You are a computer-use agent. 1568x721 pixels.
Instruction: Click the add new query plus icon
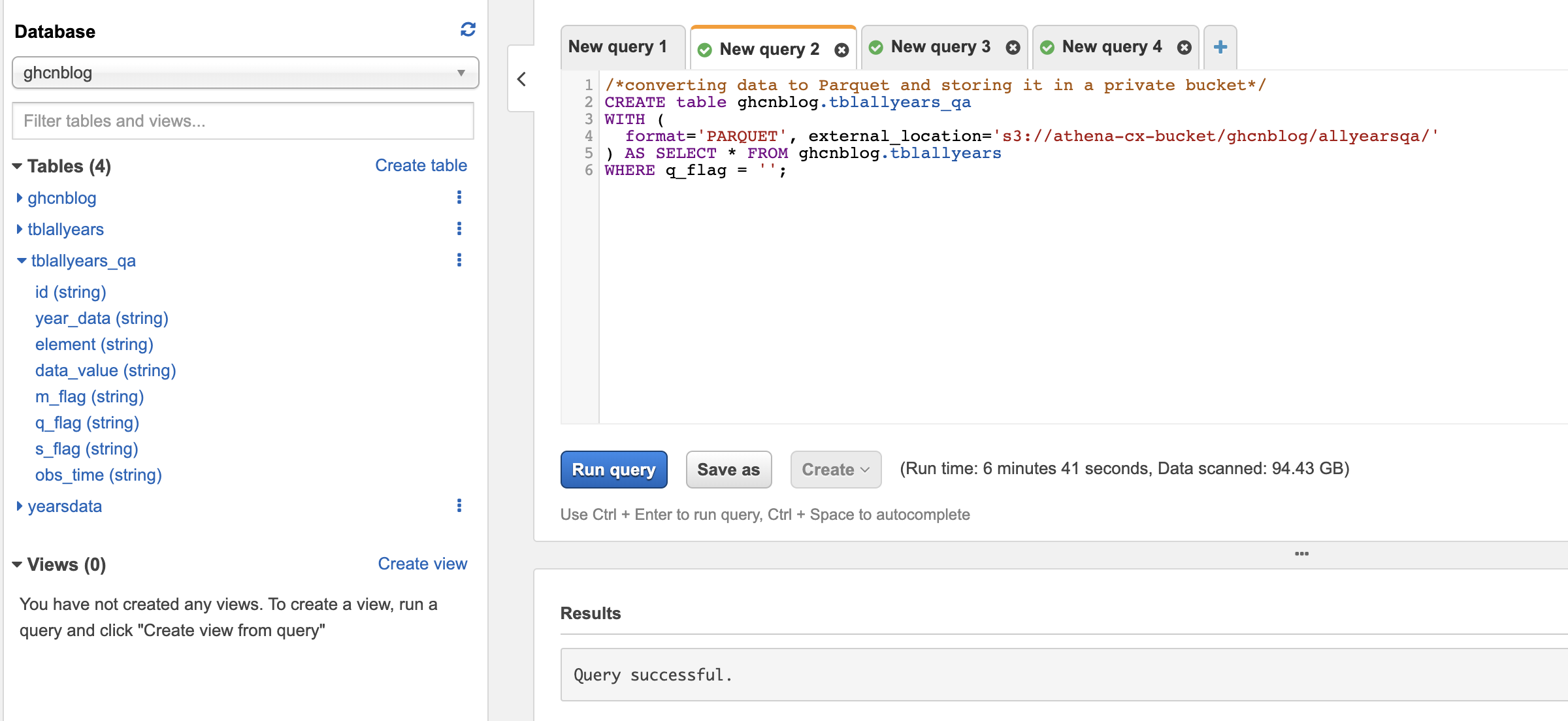[1220, 47]
